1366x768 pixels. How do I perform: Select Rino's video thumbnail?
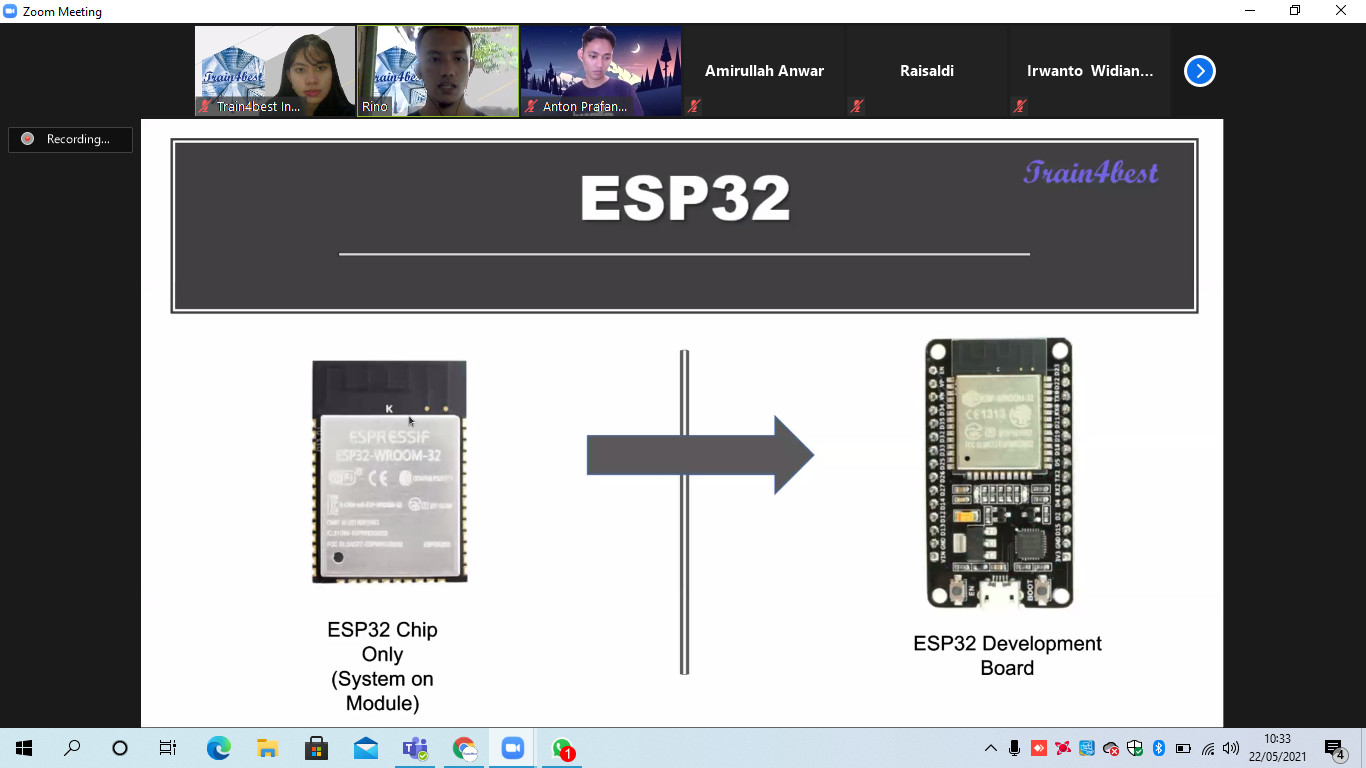[x=438, y=71]
